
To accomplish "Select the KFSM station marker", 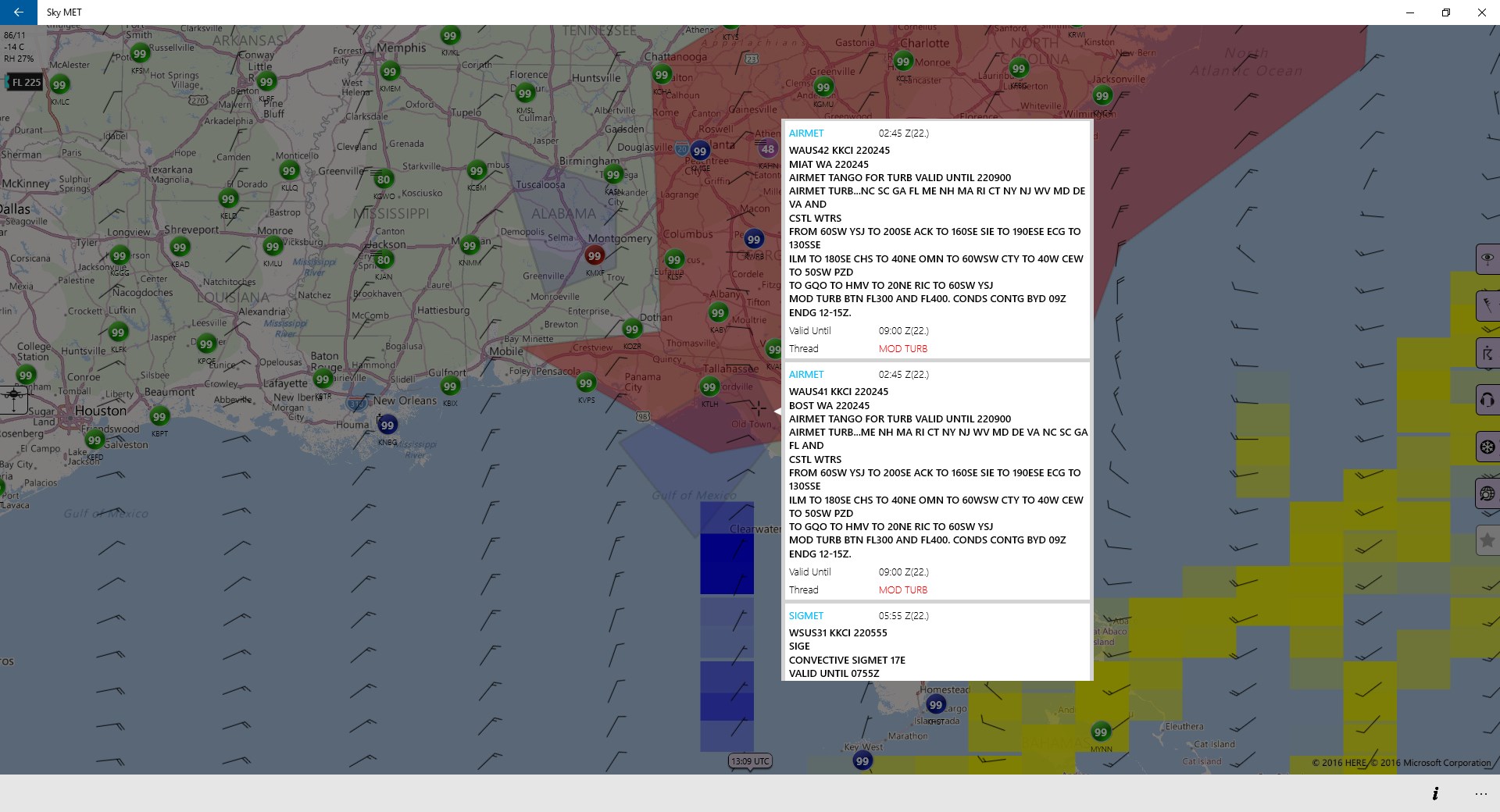I will (x=140, y=53).
